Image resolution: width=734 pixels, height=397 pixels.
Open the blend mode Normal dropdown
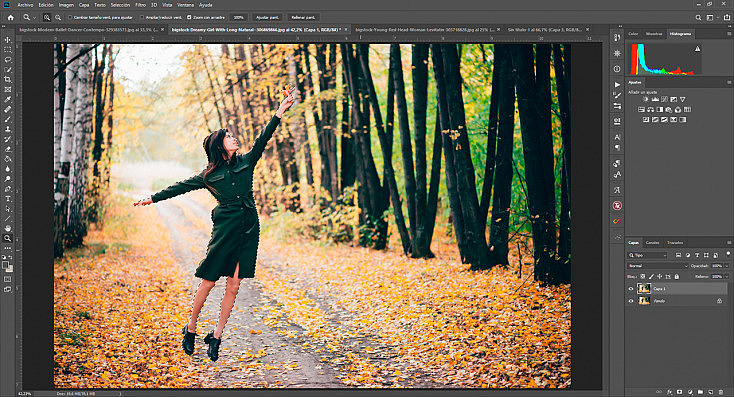[x=657, y=266]
